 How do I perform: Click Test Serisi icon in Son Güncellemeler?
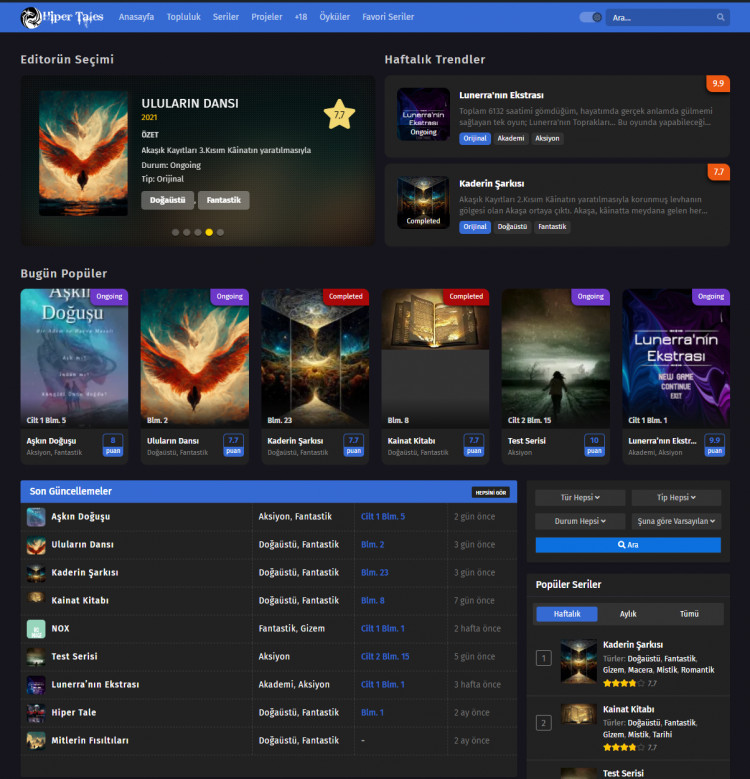coord(36,657)
